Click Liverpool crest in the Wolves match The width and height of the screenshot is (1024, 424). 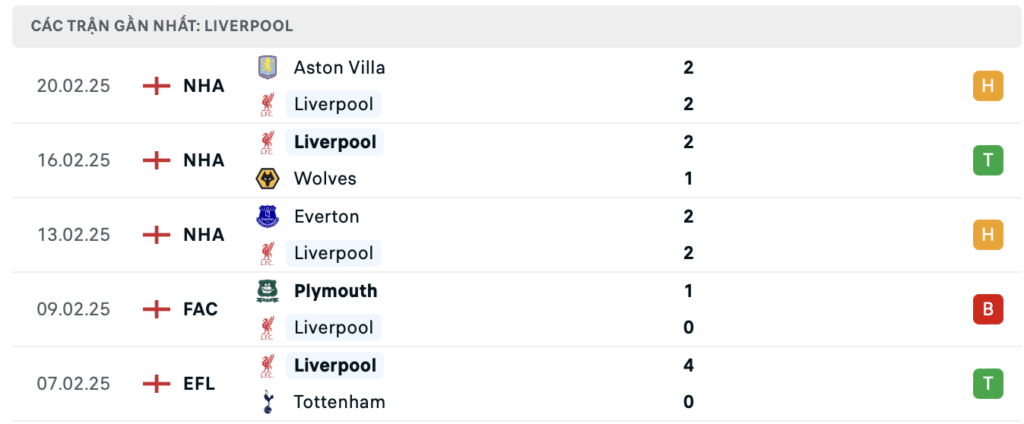[x=268, y=142]
